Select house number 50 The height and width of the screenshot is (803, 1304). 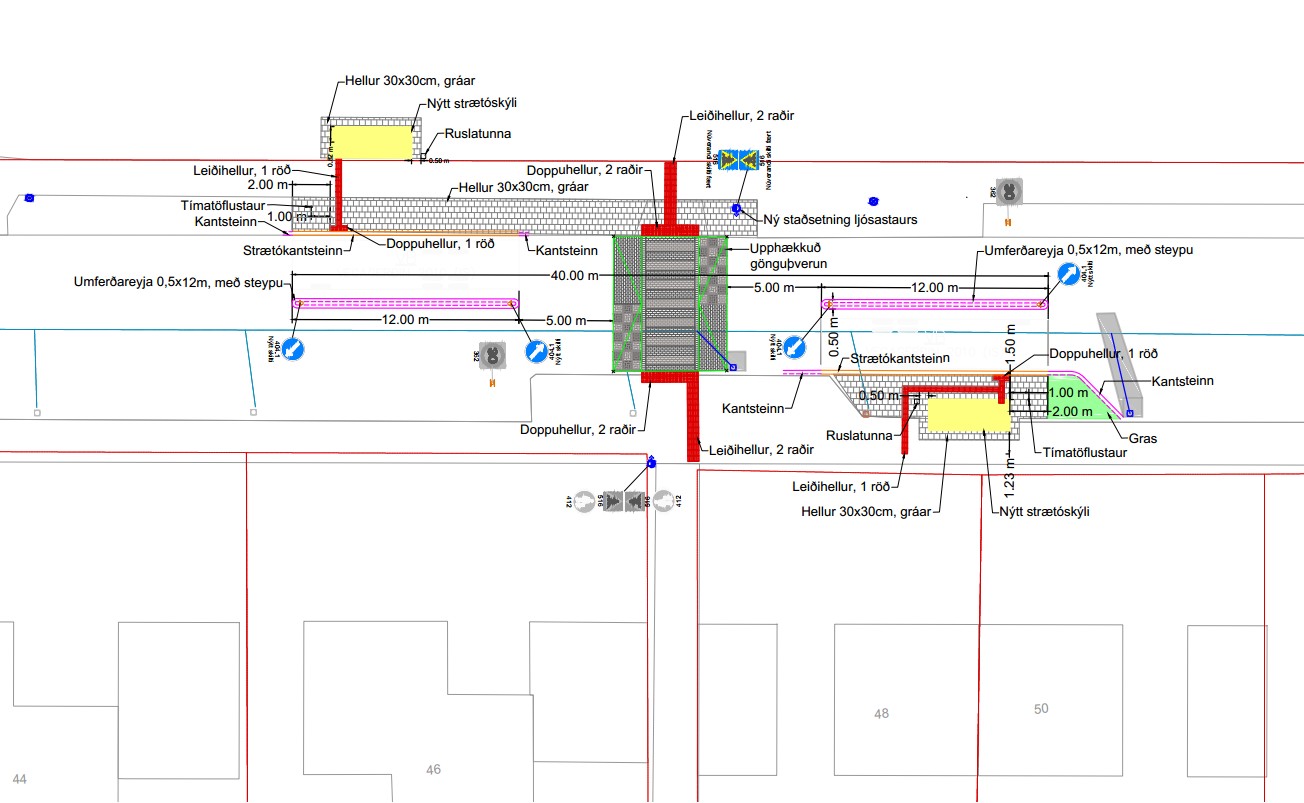click(x=1041, y=708)
